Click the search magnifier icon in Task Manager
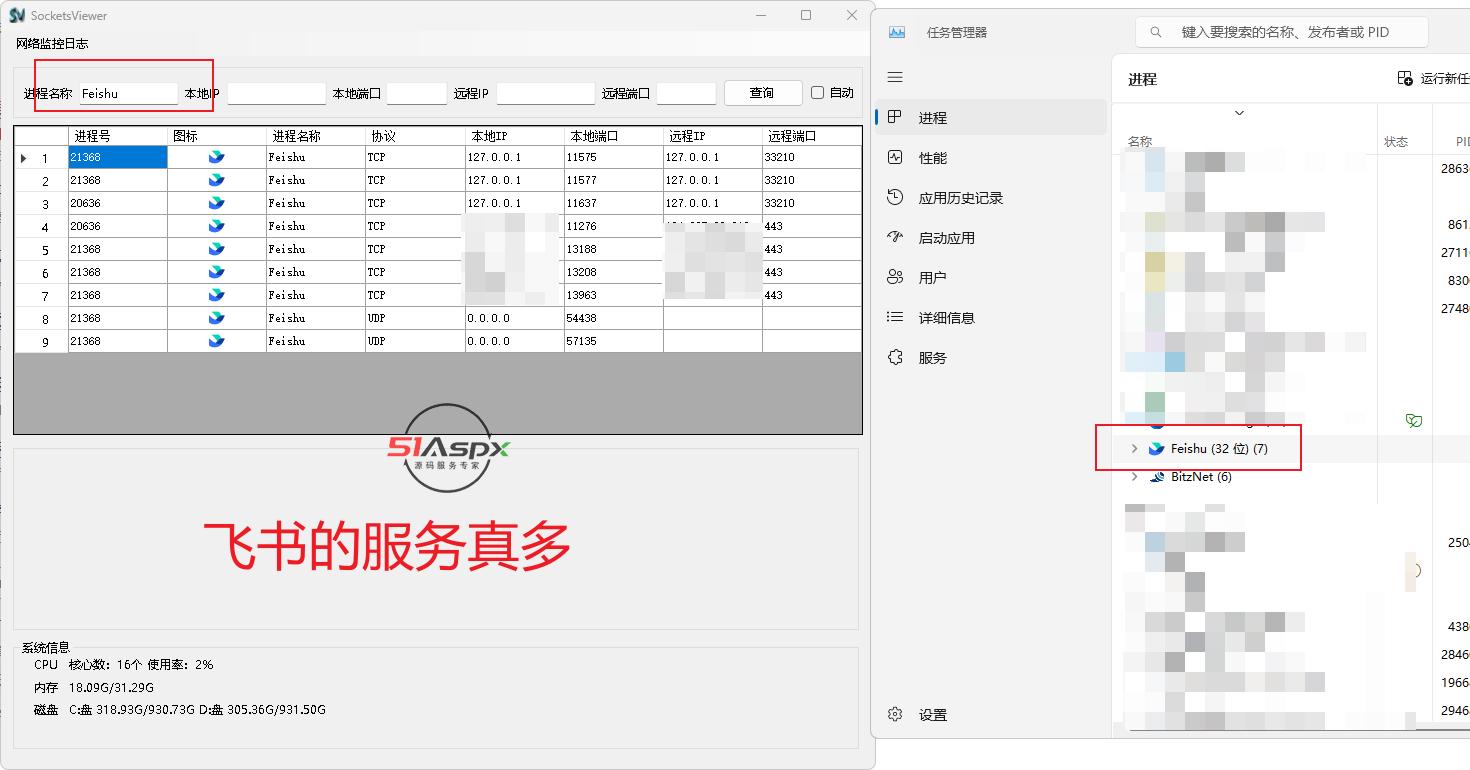 pyautogui.click(x=1156, y=32)
